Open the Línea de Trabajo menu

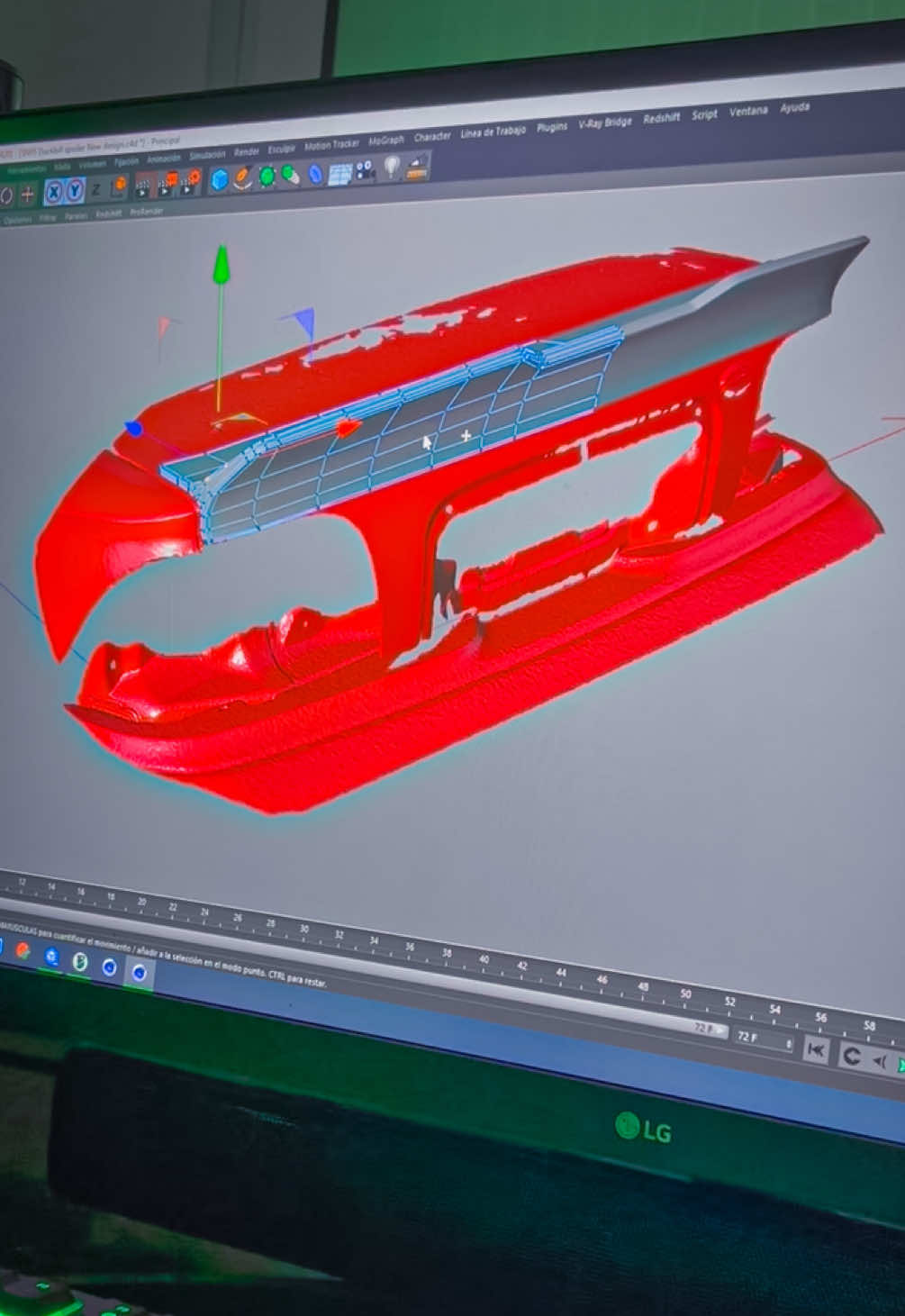493,132
